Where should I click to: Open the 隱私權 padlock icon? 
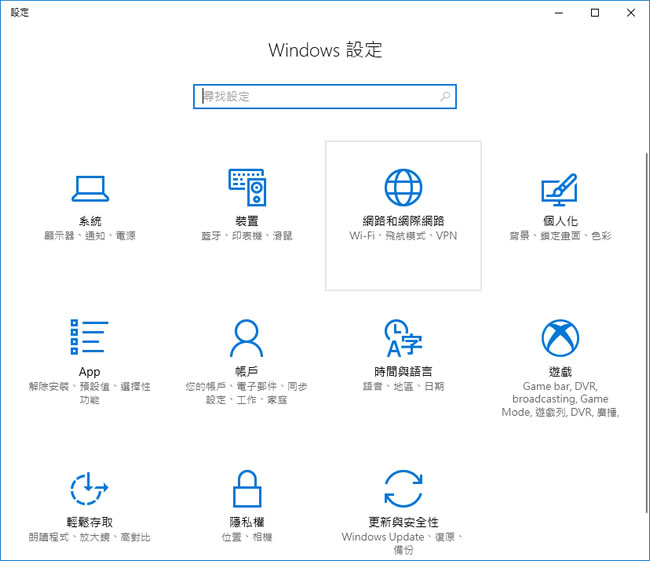247,488
